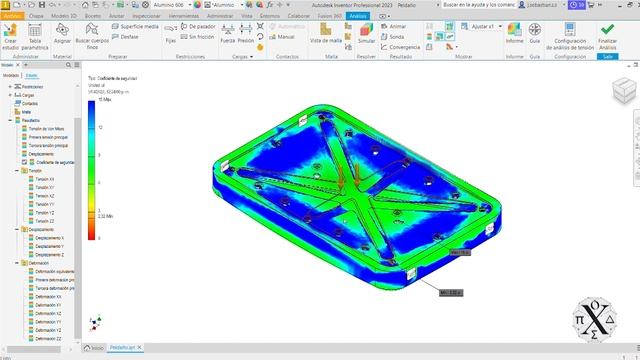Open the Convergencia plot
This screenshot has width=640, height=360.
pos(400,47)
